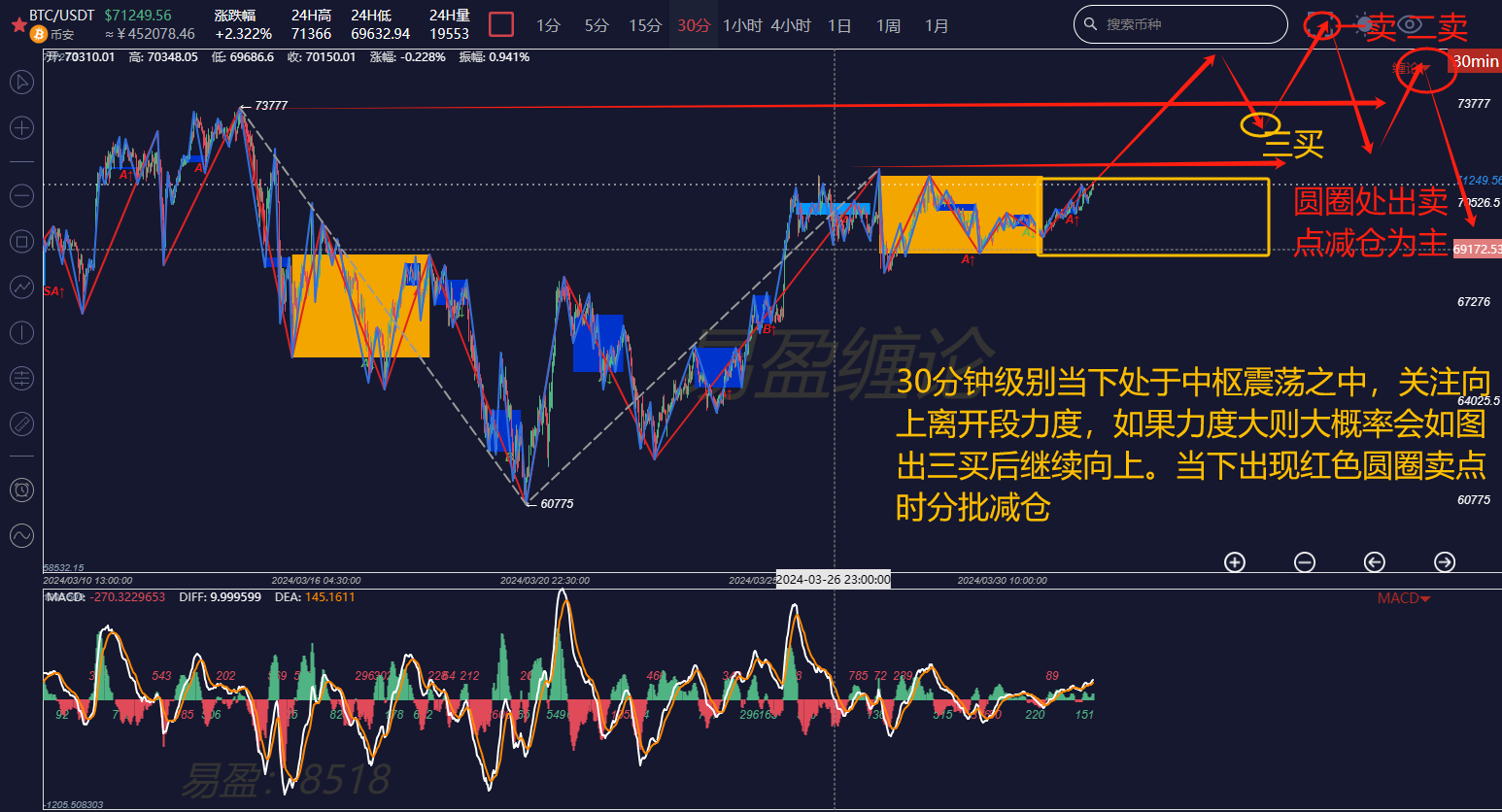Screen dimensions: 1502x812
Task: Click the 币安 exchange label
Action: (62, 35)
